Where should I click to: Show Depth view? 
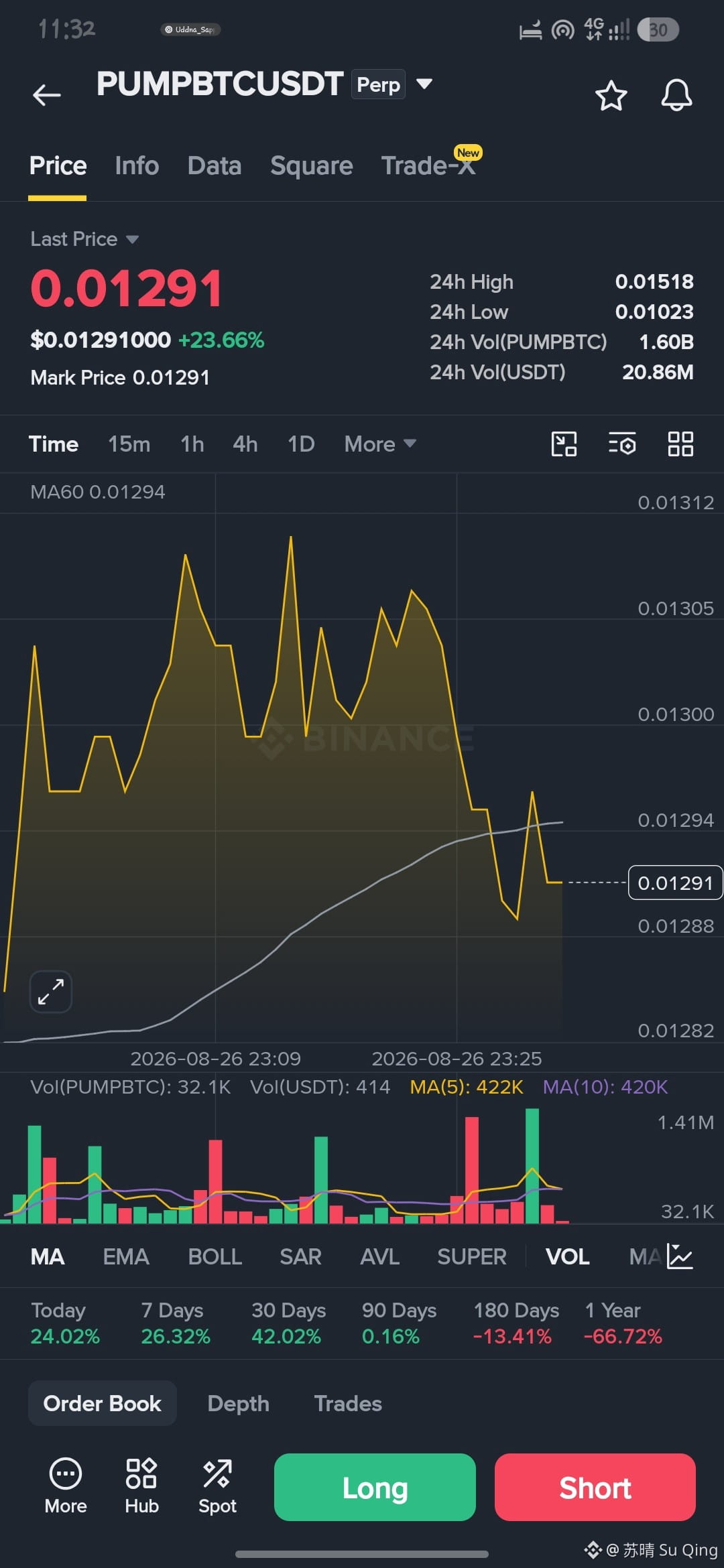coord(239,1403)
